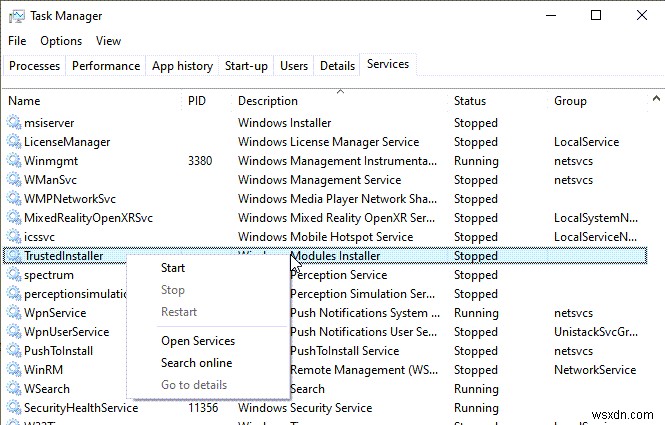The width and height of the screenshot is (665, 425).
Task: Click the icssvc service icon
Action: tap(13, 237)
